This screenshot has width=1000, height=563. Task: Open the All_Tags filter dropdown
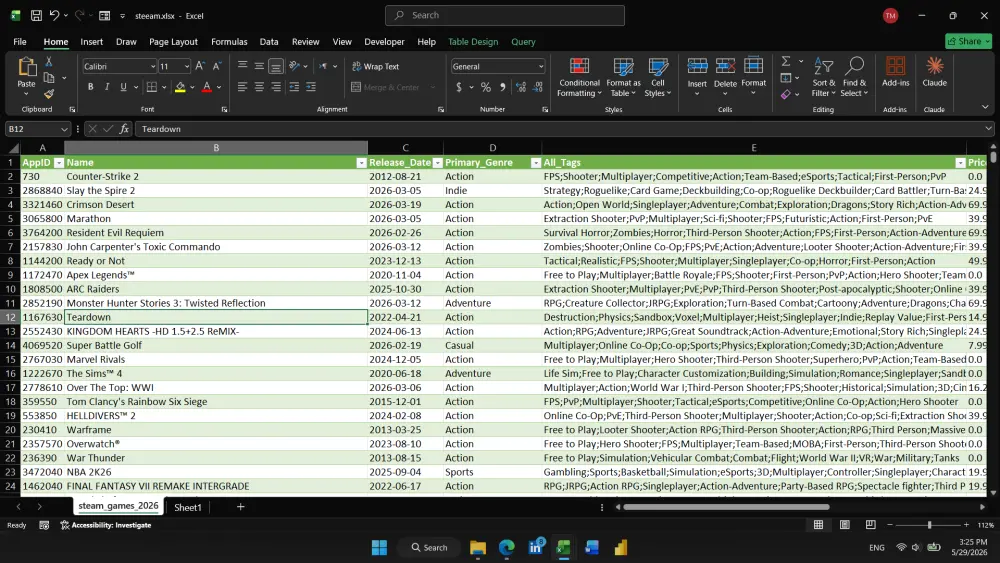coord(960,163)
